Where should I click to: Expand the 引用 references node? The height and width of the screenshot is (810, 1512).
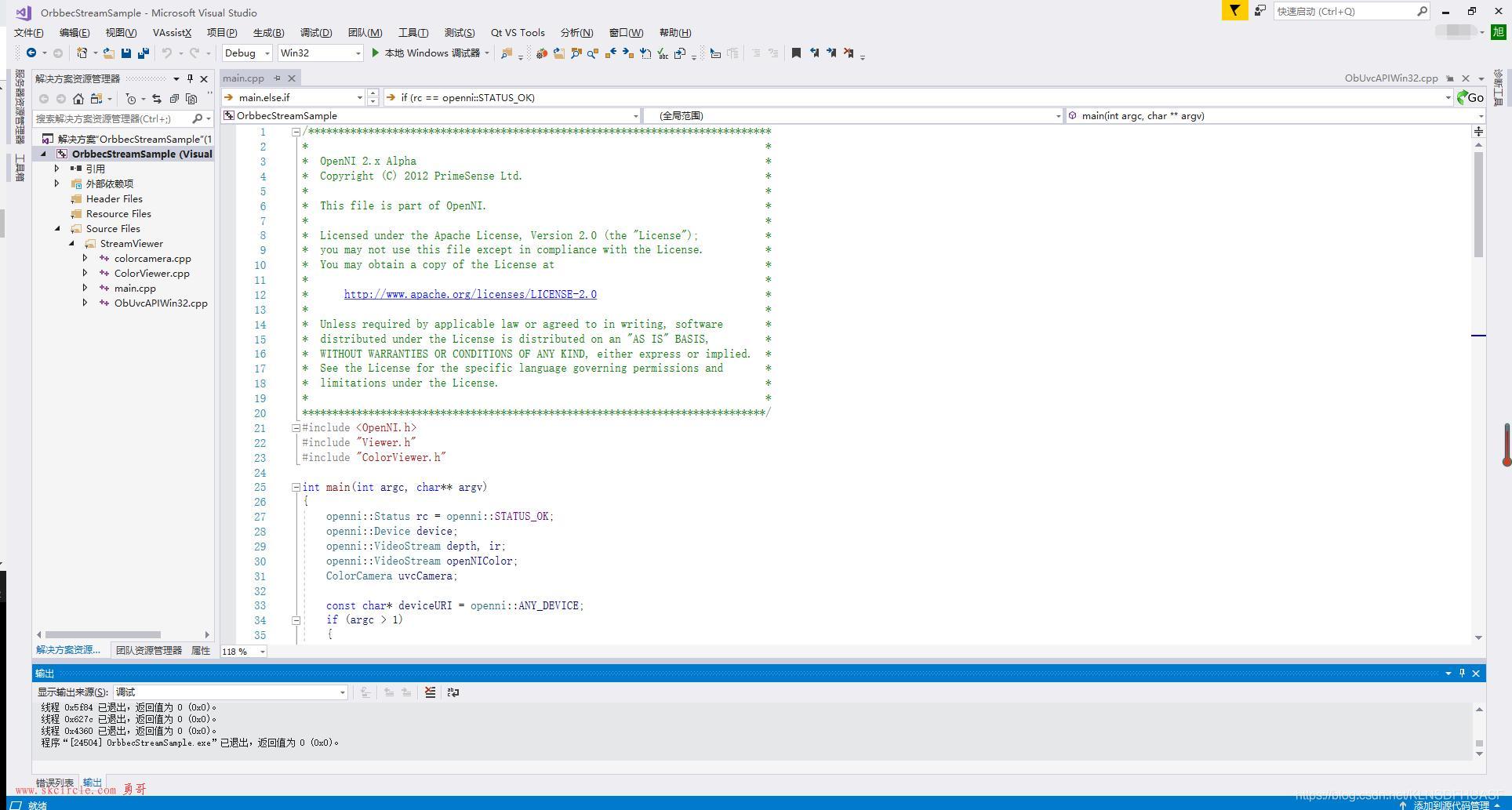coord(56,169)
